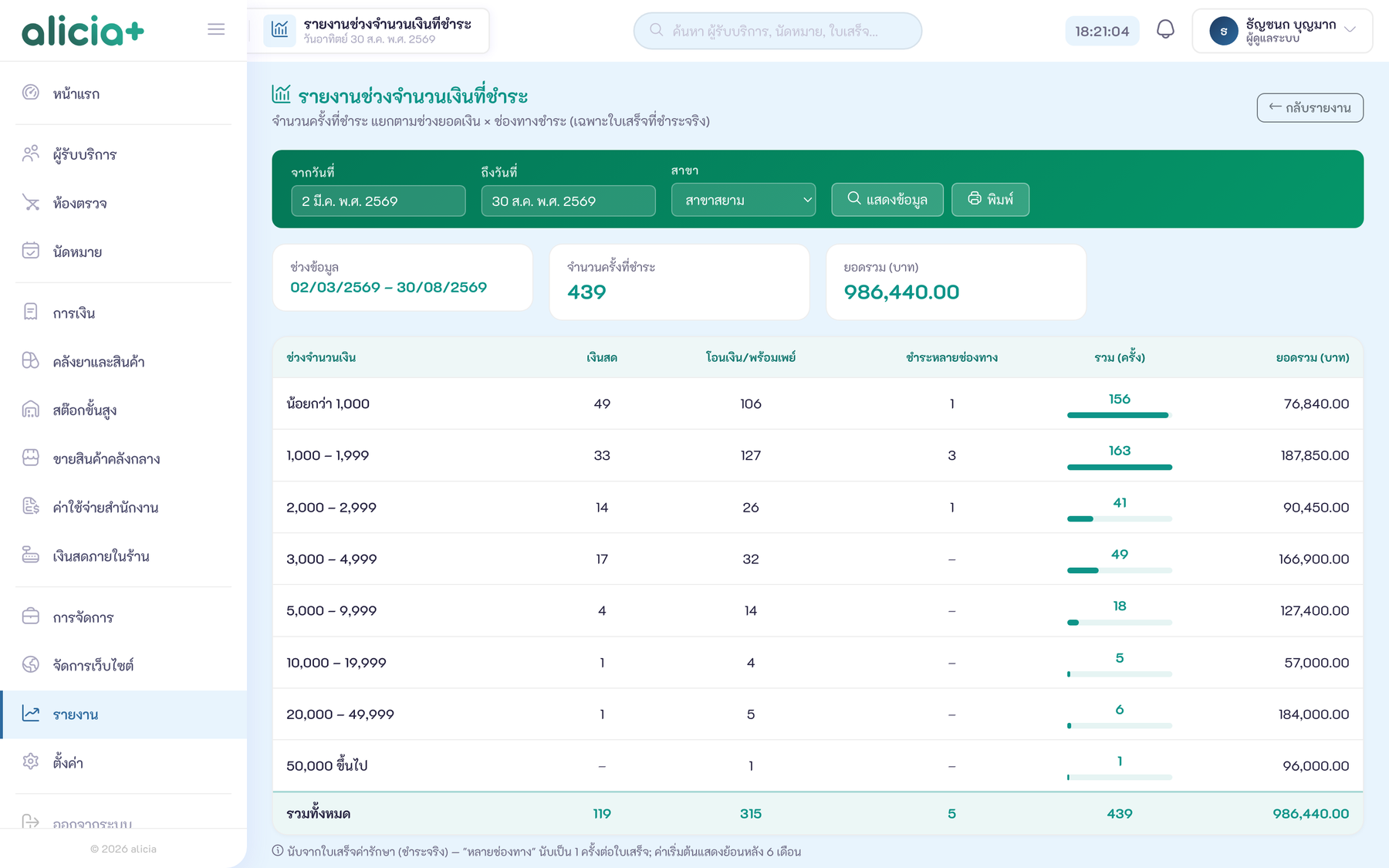Go to นัดหมาย menu item
Viewport: 1389px width, 868px height.
click(123, 252)
